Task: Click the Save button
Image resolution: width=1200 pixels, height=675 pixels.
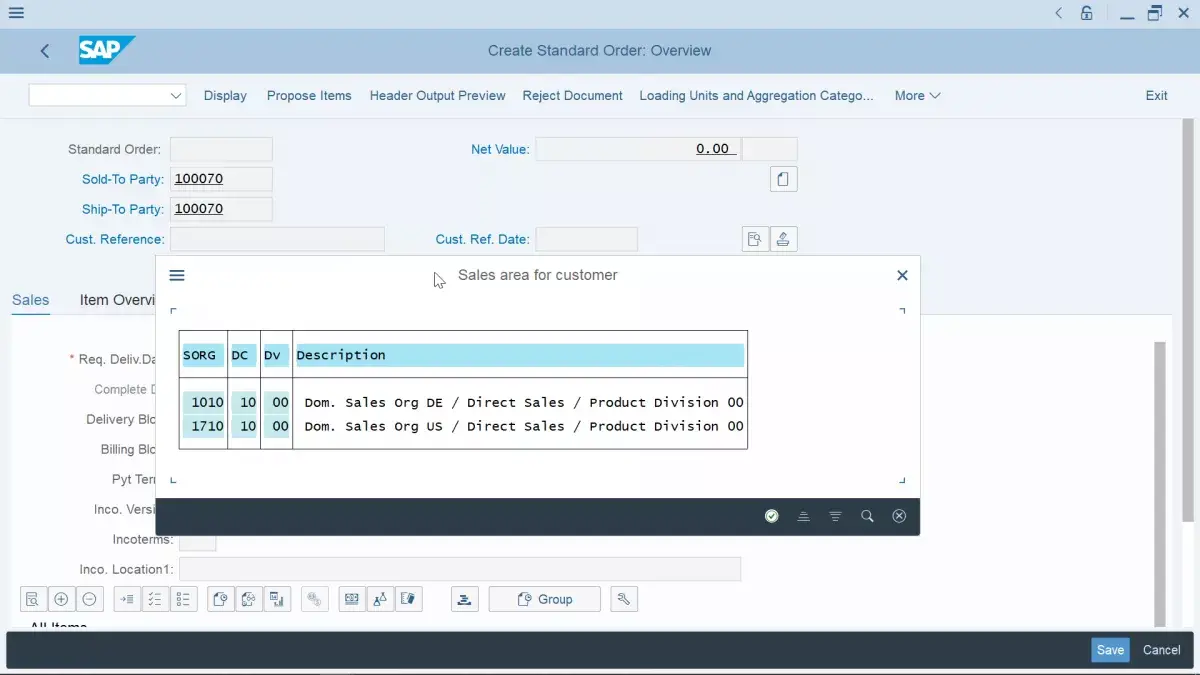Action: pos(1110,650)
